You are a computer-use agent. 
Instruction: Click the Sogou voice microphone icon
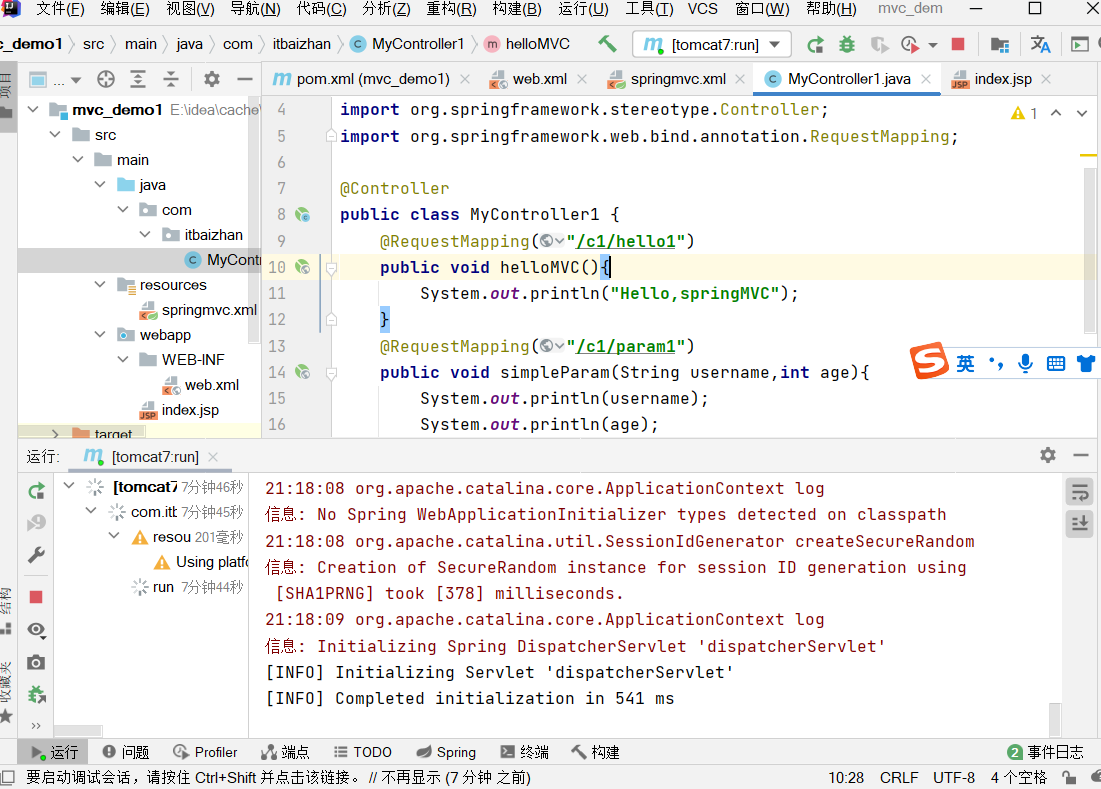[x=1025, y=363]
